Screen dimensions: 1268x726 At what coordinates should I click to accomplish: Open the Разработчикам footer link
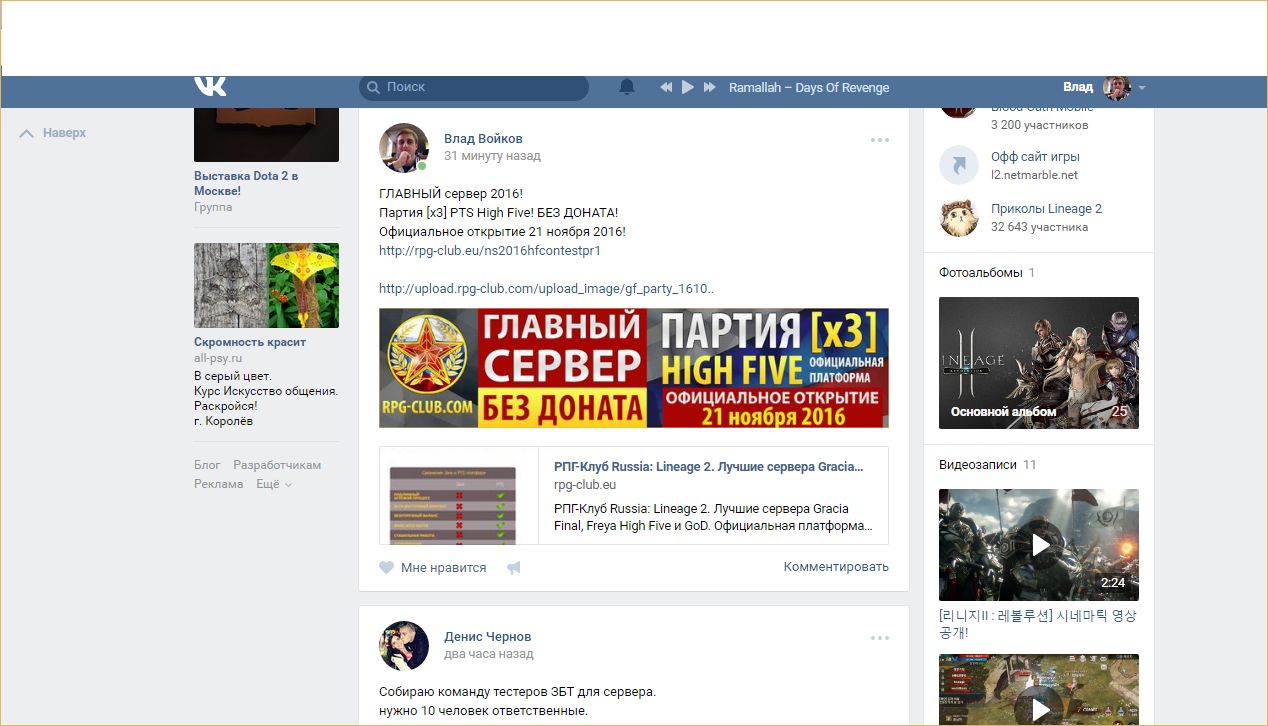[x=277, y=465]
